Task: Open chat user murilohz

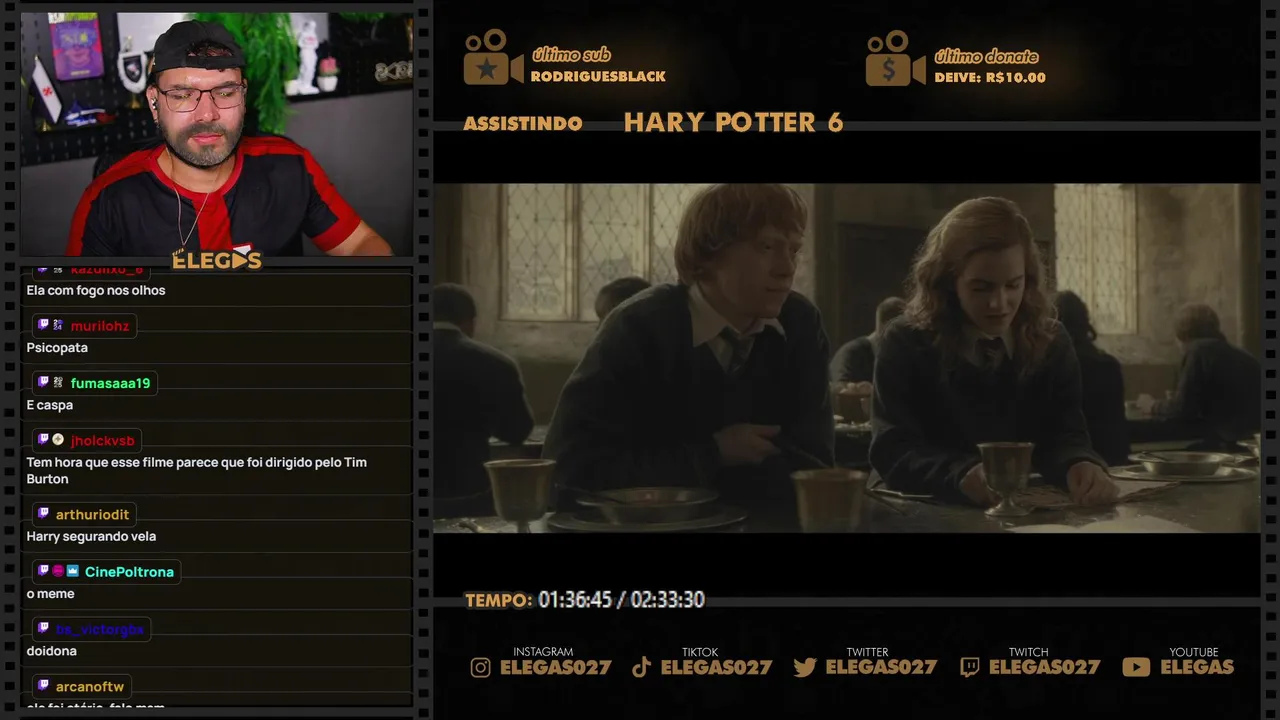Action: click(100, 326)
